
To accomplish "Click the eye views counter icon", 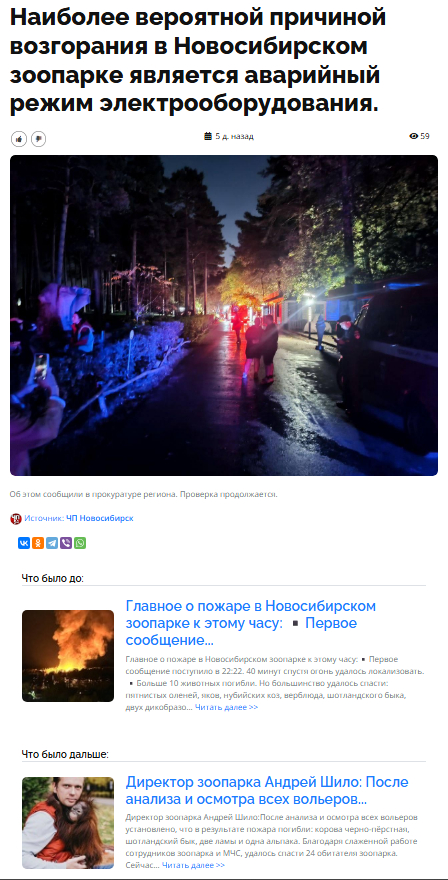I will tap(414, 136).
